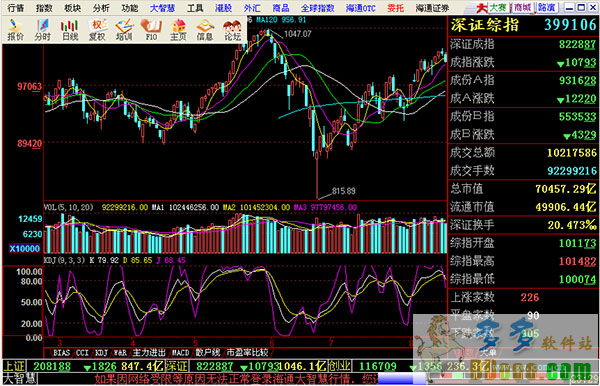Click the index code 399106
The width and height of the screenshot is (600, 386).
coord(570,25)
